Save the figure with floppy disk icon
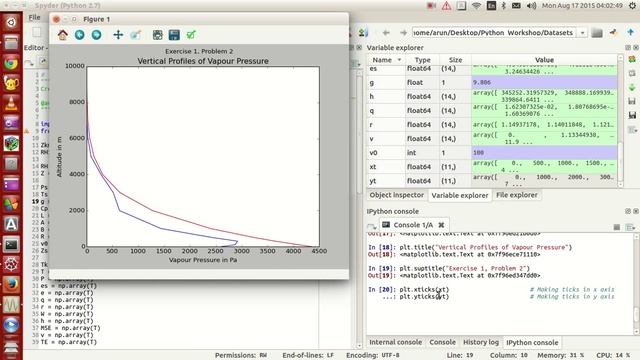 pos(174,35)
